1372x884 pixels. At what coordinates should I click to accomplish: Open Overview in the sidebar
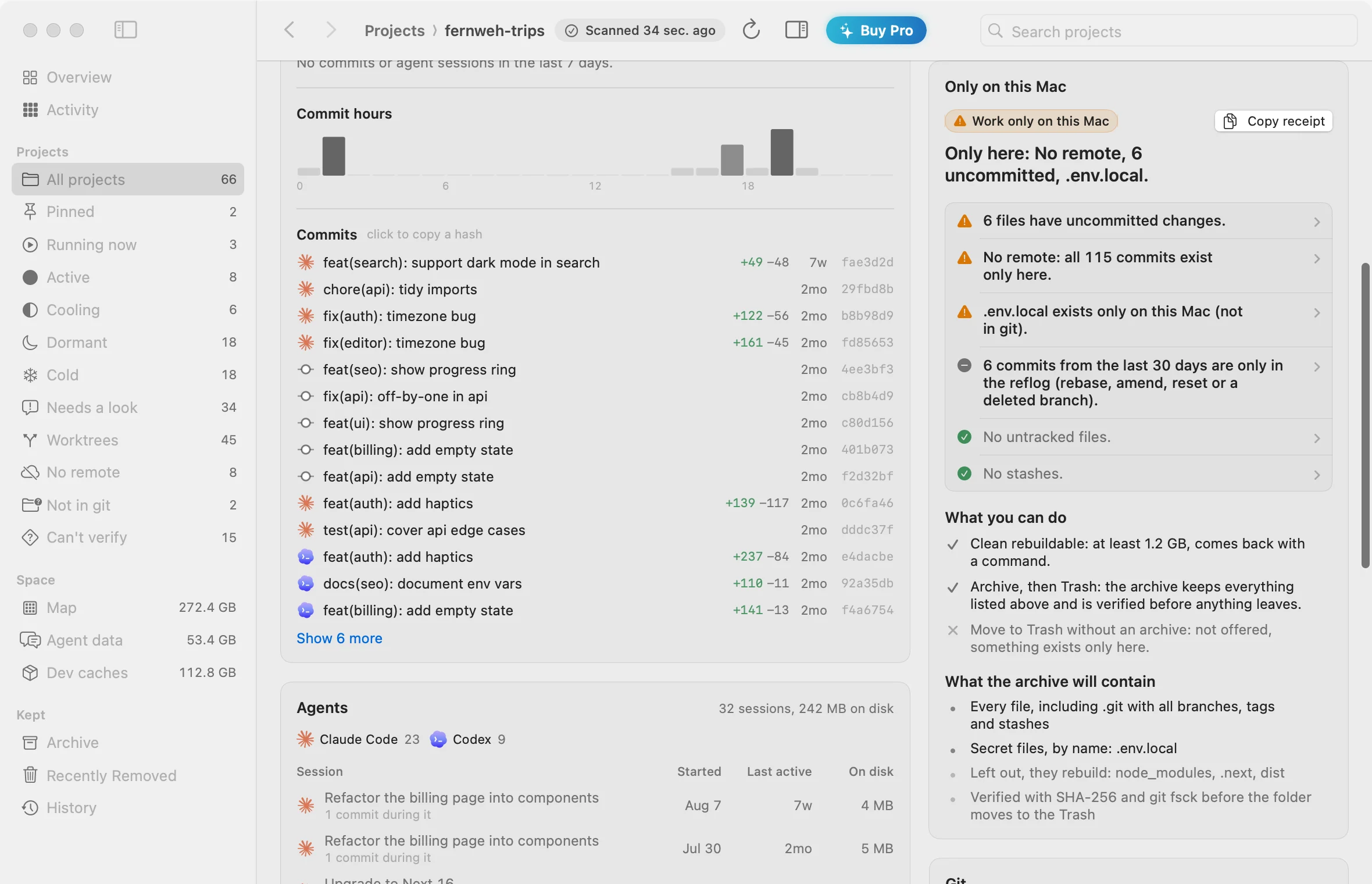point(128,77)
